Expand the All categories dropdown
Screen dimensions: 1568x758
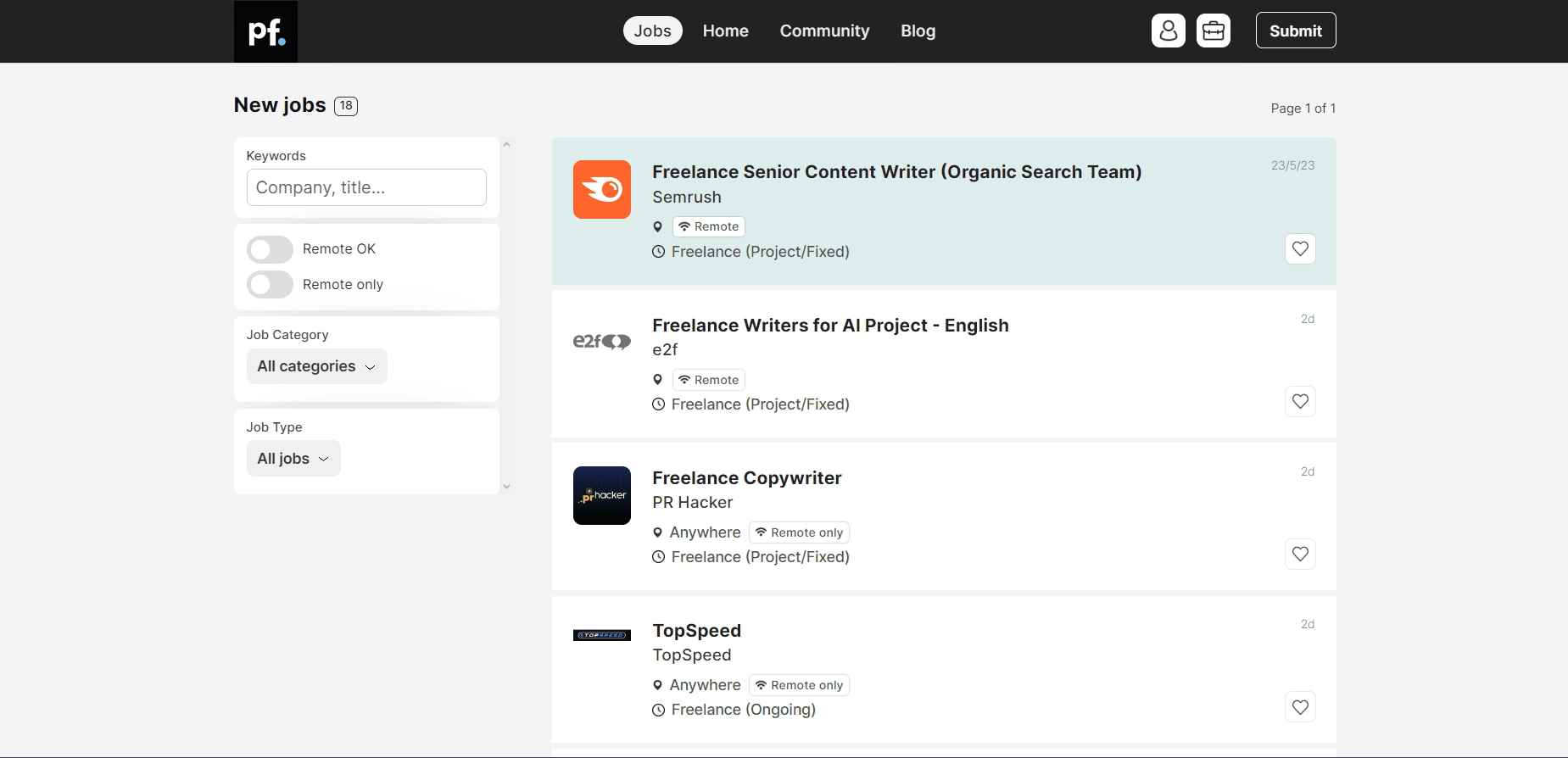(316, 366)
